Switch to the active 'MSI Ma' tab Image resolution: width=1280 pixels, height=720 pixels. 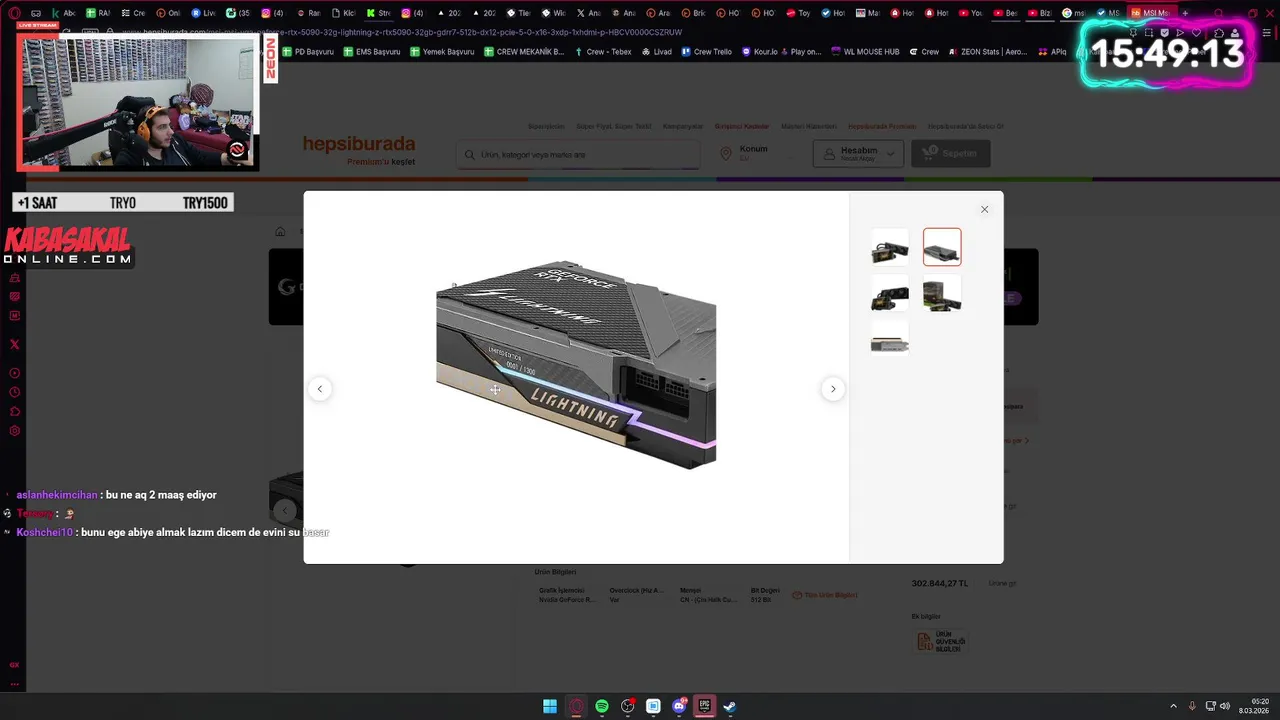(x=1150, y=13)
